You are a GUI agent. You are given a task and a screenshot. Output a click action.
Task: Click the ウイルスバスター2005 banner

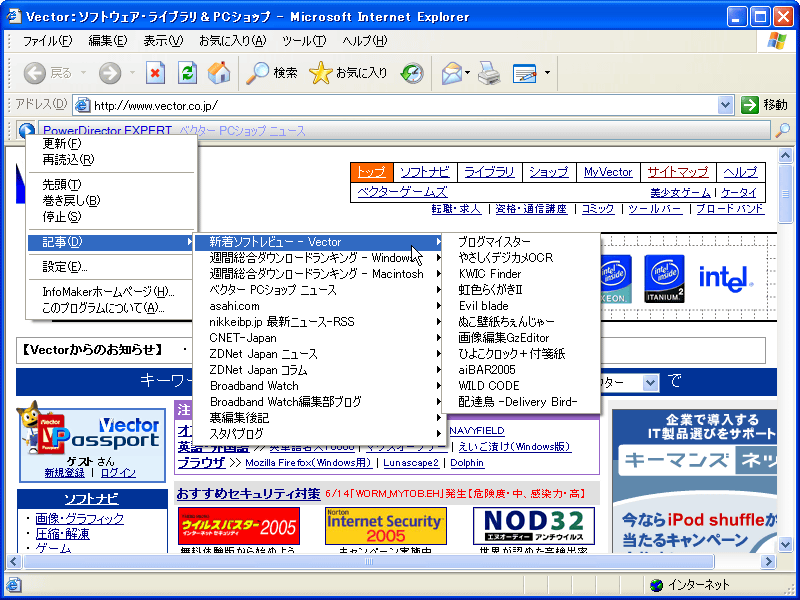tap(239, 526)
